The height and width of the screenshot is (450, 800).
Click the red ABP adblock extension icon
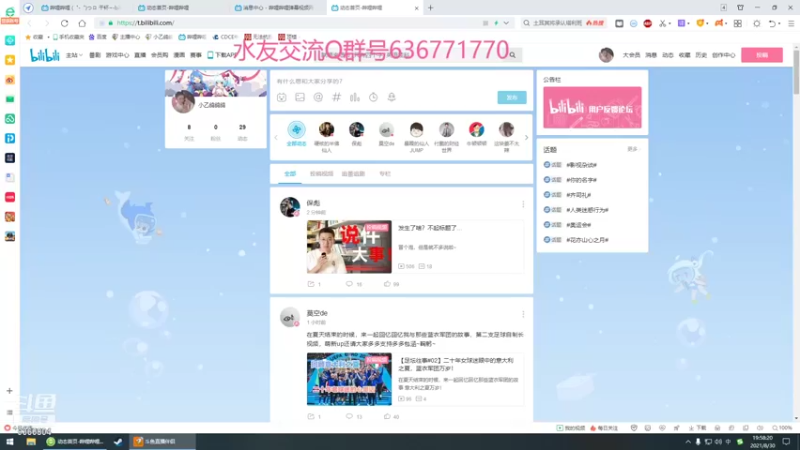pos(647,23)
